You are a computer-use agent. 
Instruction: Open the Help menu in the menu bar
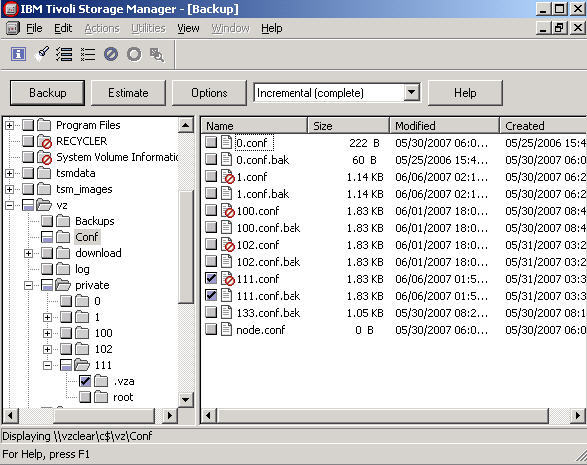pyautogui.click(x=272, y=28)
